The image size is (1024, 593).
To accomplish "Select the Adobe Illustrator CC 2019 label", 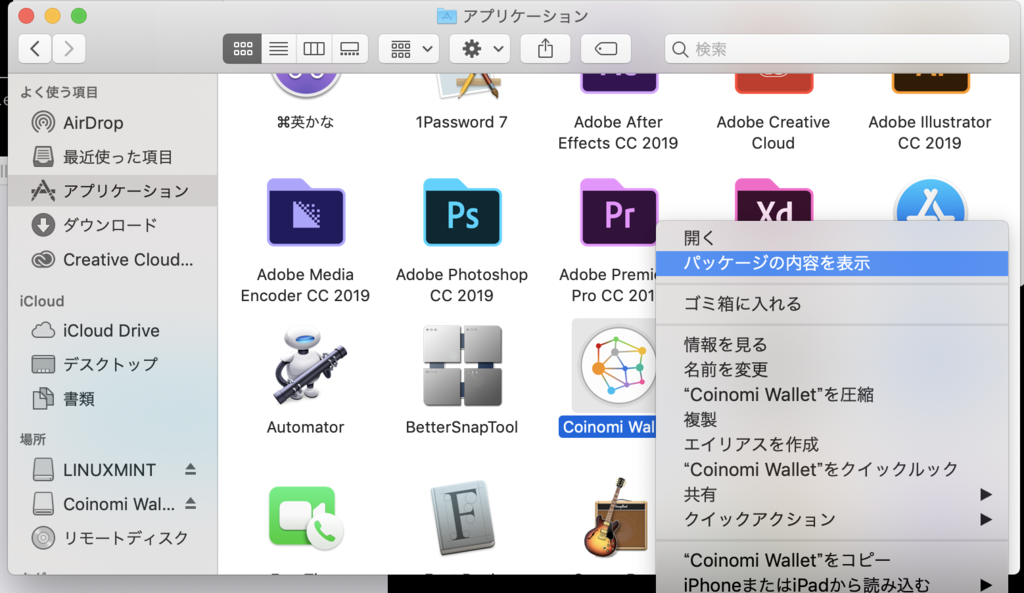I will click(929, 133).
